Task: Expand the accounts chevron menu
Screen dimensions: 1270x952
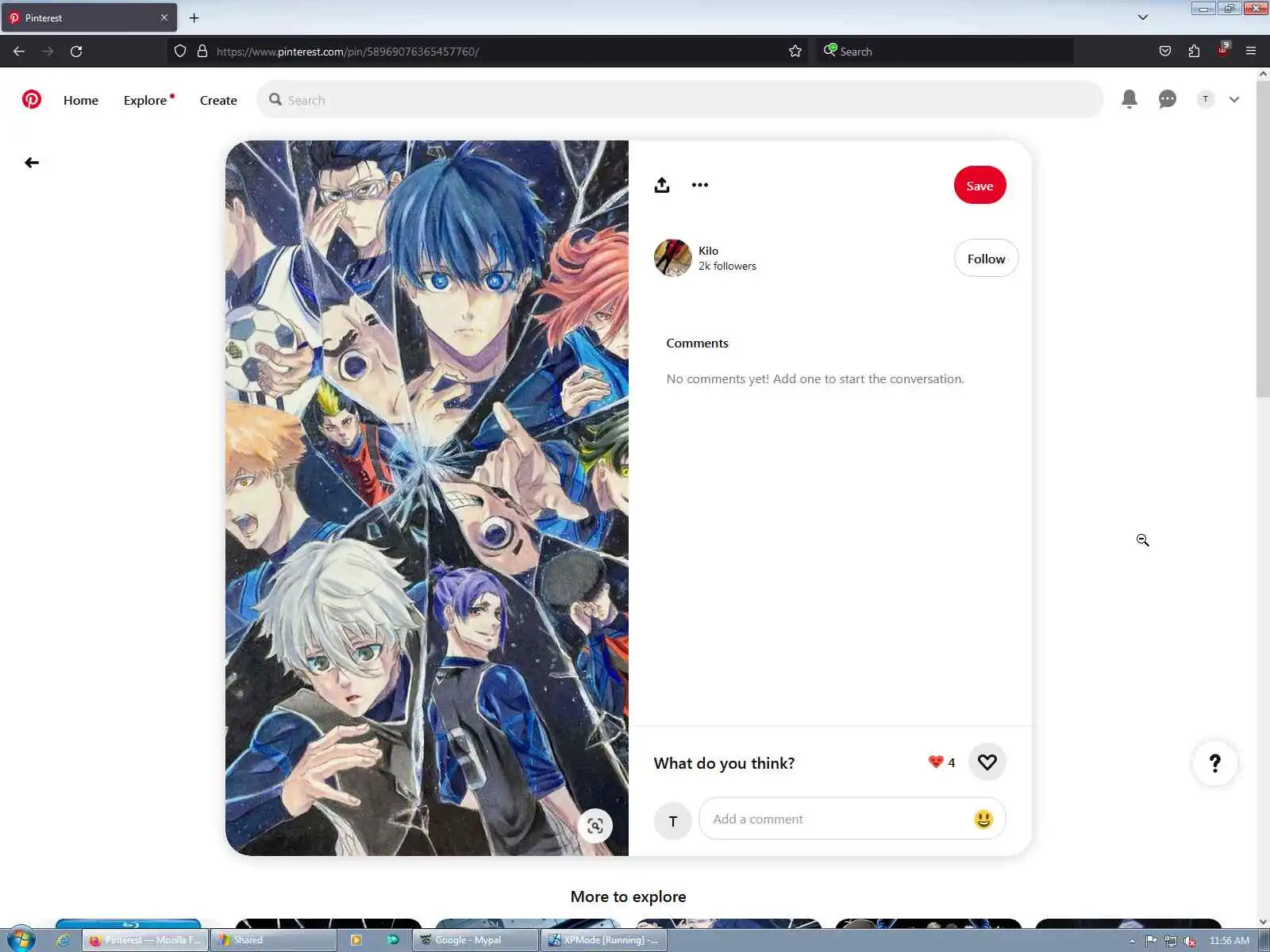Action: 1234,100
